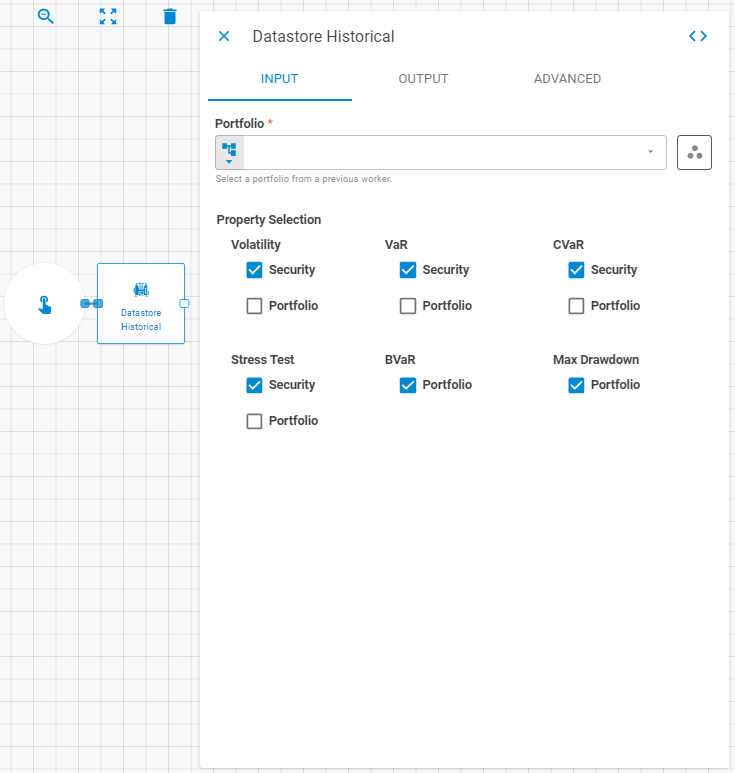Uncheck Max Drawdown Portfolio checkbox
Image resolution: width=735 pixels, height=773 pixels.
(x=576, y=385)
